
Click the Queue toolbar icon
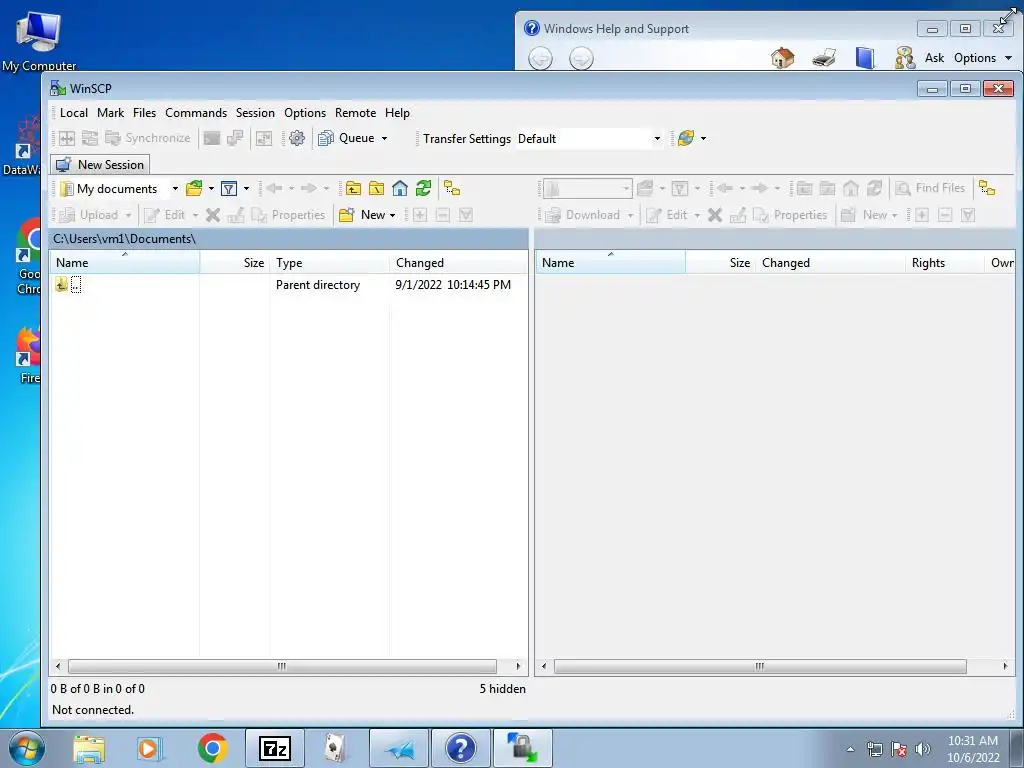(x=326, y=138)
